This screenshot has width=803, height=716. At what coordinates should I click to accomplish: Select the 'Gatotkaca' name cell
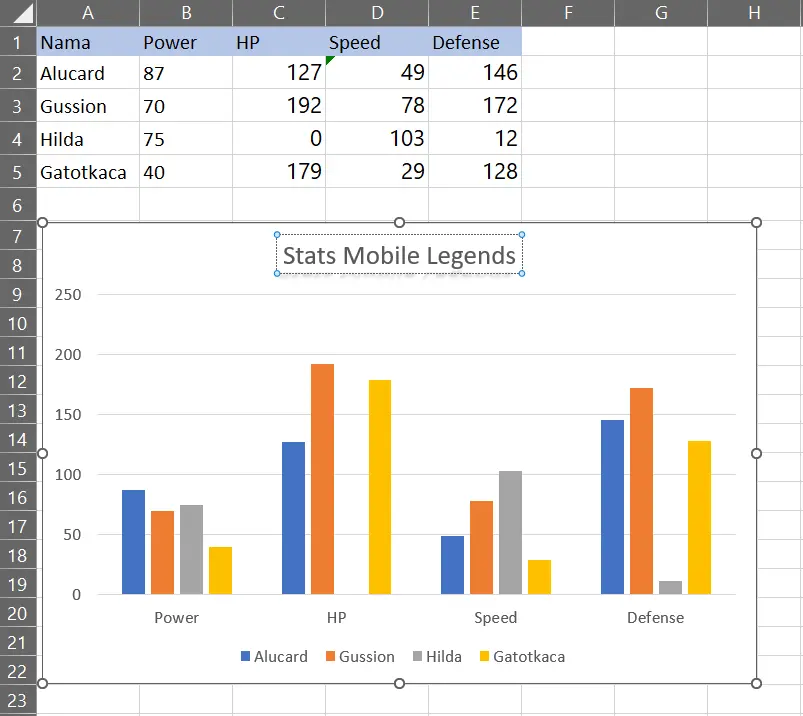coord(88,172)
